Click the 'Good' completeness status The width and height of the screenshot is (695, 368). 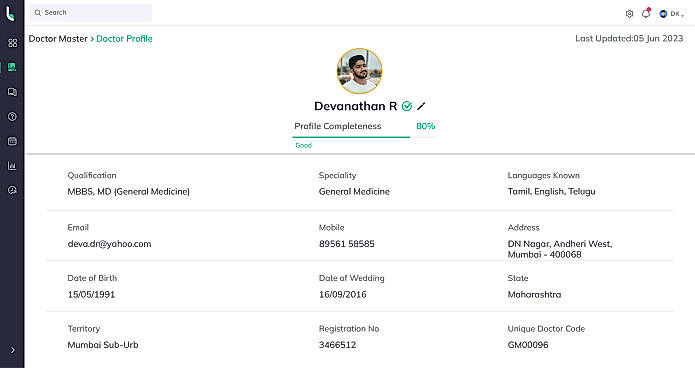click(x=304, y=145)
